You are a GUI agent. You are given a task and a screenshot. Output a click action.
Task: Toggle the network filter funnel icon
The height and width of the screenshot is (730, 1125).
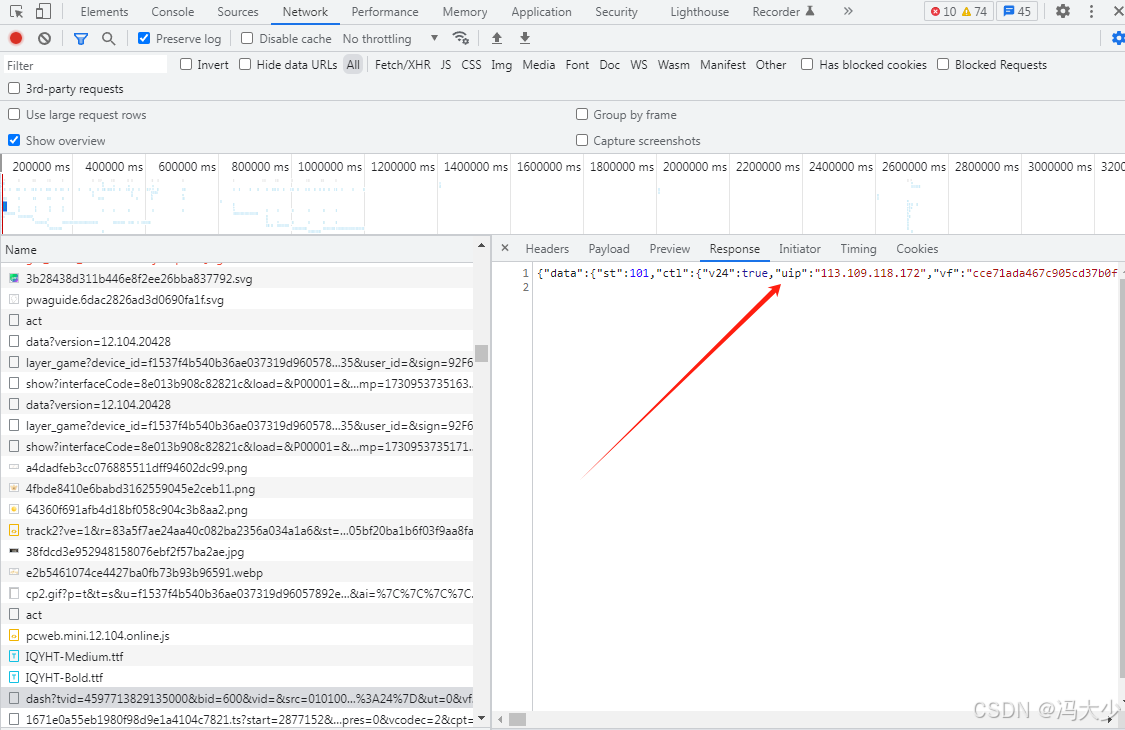81,38
